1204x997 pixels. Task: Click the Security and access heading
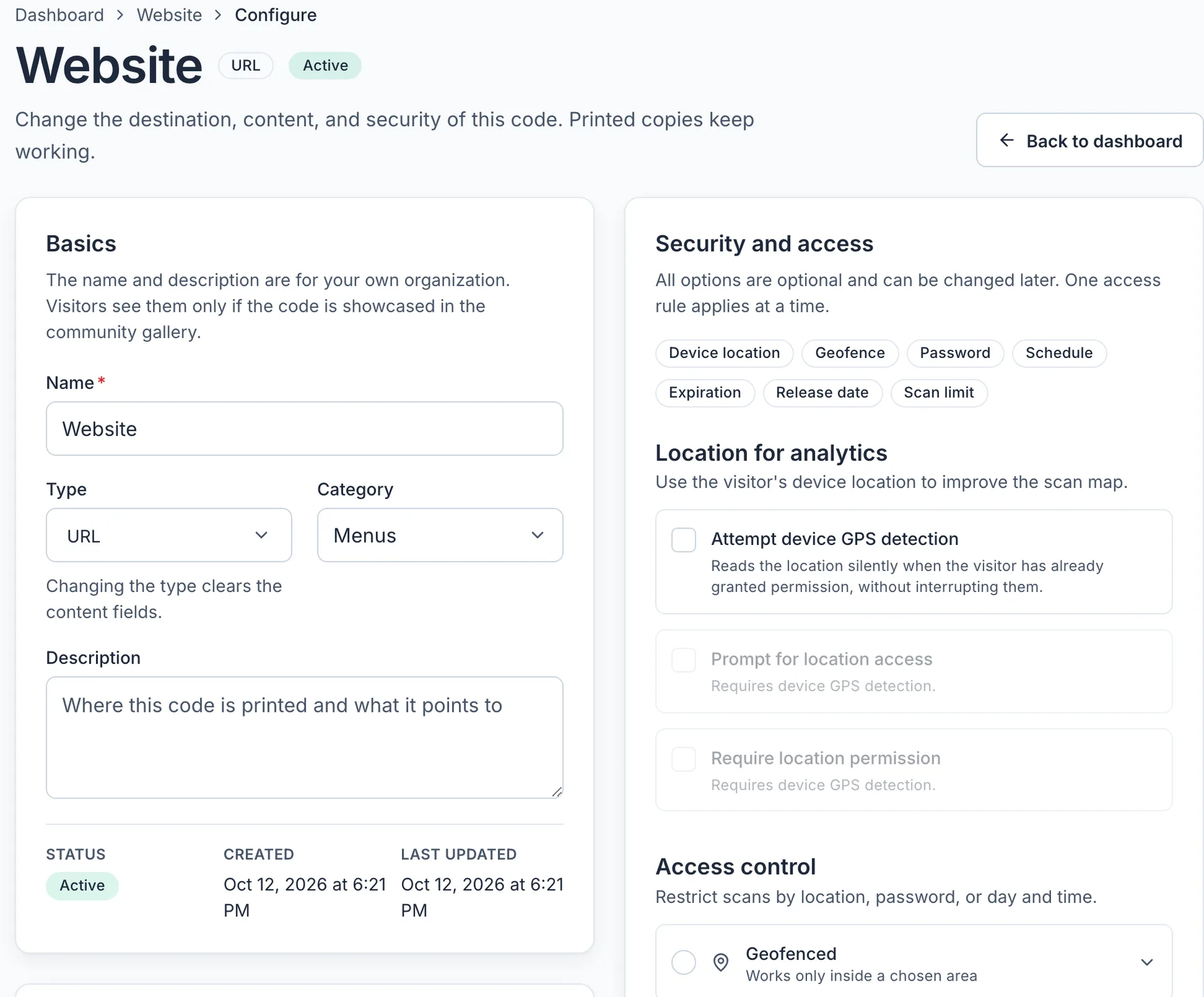pos(764,244)
